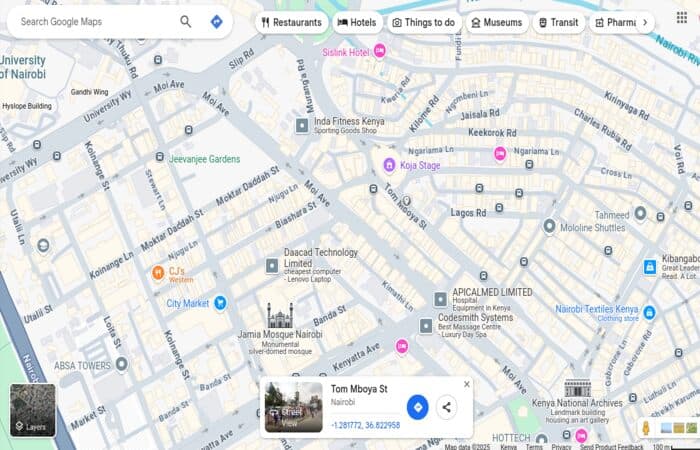Select the City Market shopping pin
700x450 pixels.
(x=220, y=303)
